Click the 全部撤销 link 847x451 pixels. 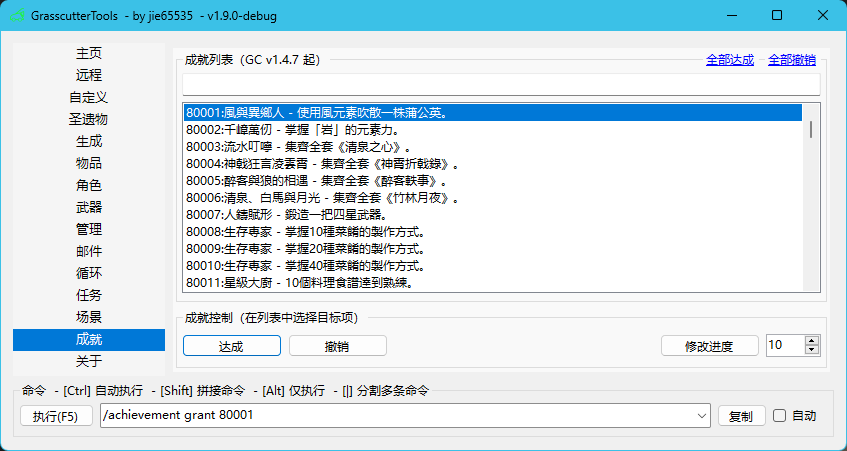pos(792,60)
